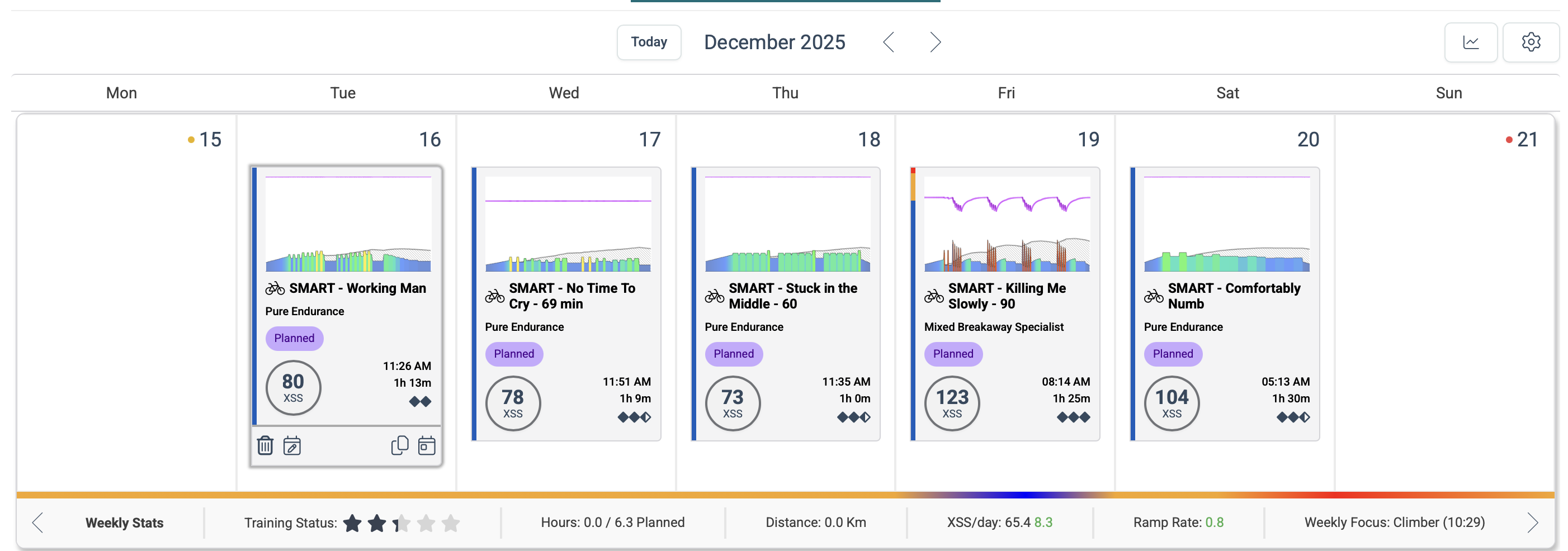Jump to Today in calendar
Screen dimensions: 1568x551
(648, 42)
